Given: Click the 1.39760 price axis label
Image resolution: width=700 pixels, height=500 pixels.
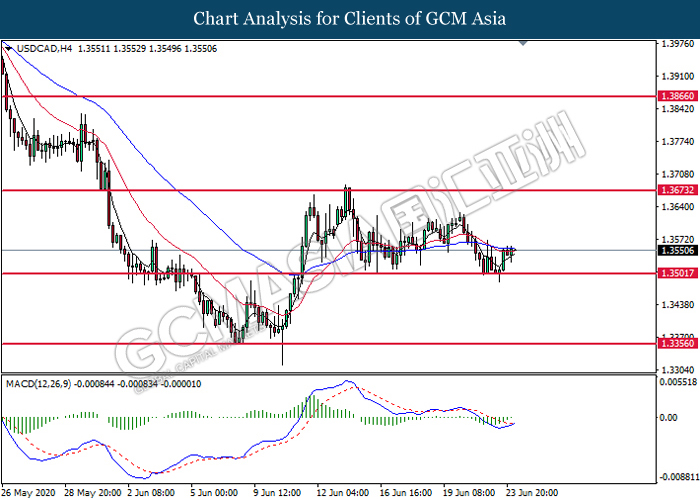Looking at the screenshot, I should (678, 44).
